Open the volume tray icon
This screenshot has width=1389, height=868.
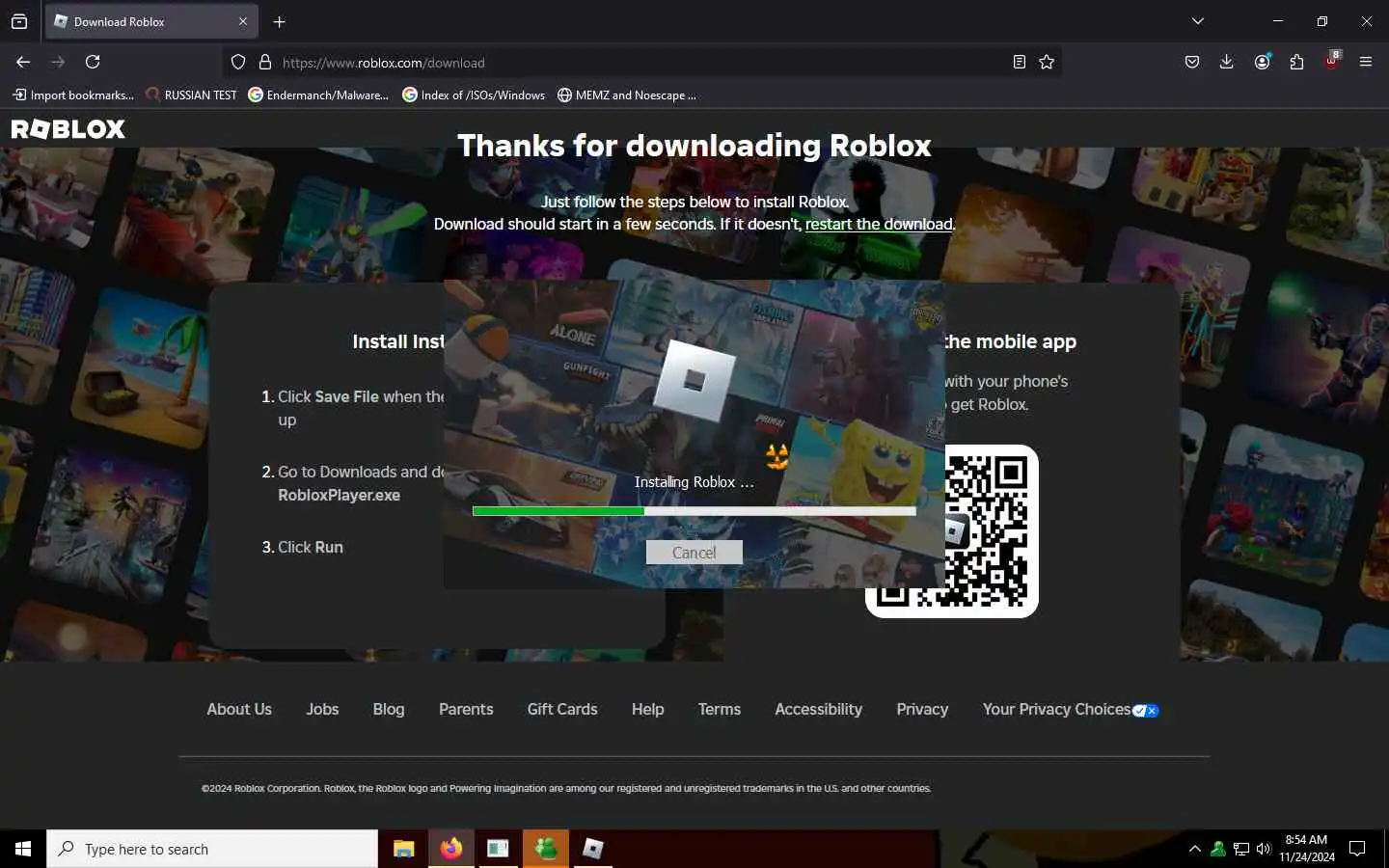pos(1264,849)
